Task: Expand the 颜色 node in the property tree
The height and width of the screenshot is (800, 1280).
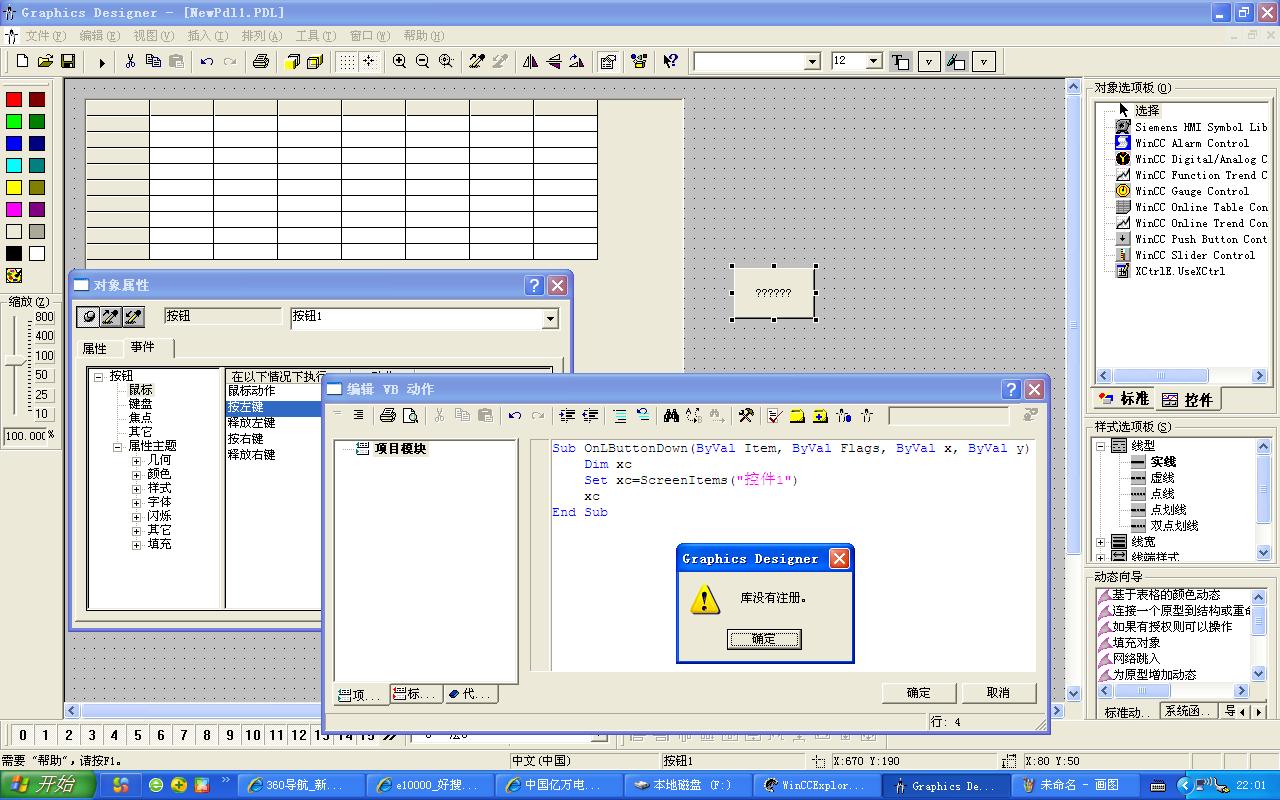Action: (x=136, y=474)
